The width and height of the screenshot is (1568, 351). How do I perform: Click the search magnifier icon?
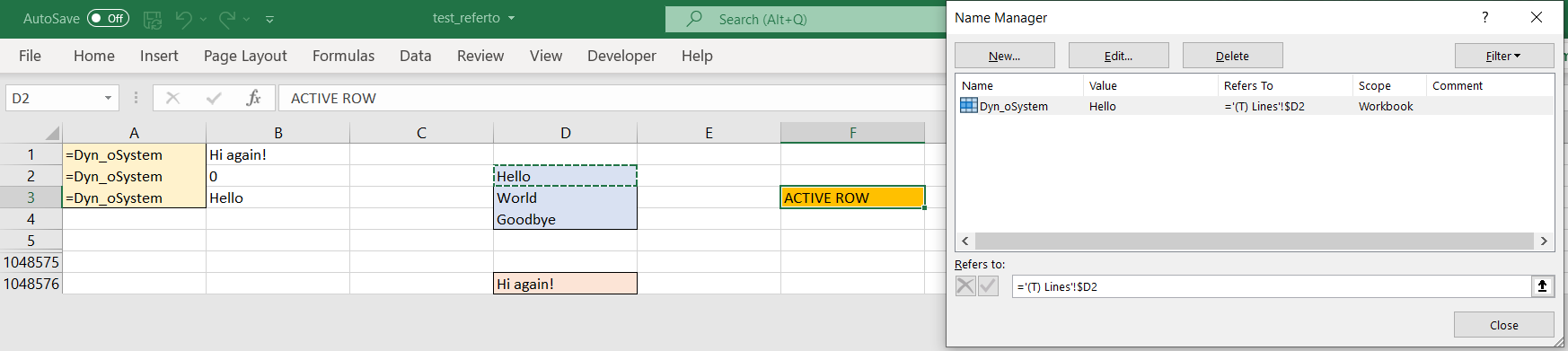click(x=695, y=18)
